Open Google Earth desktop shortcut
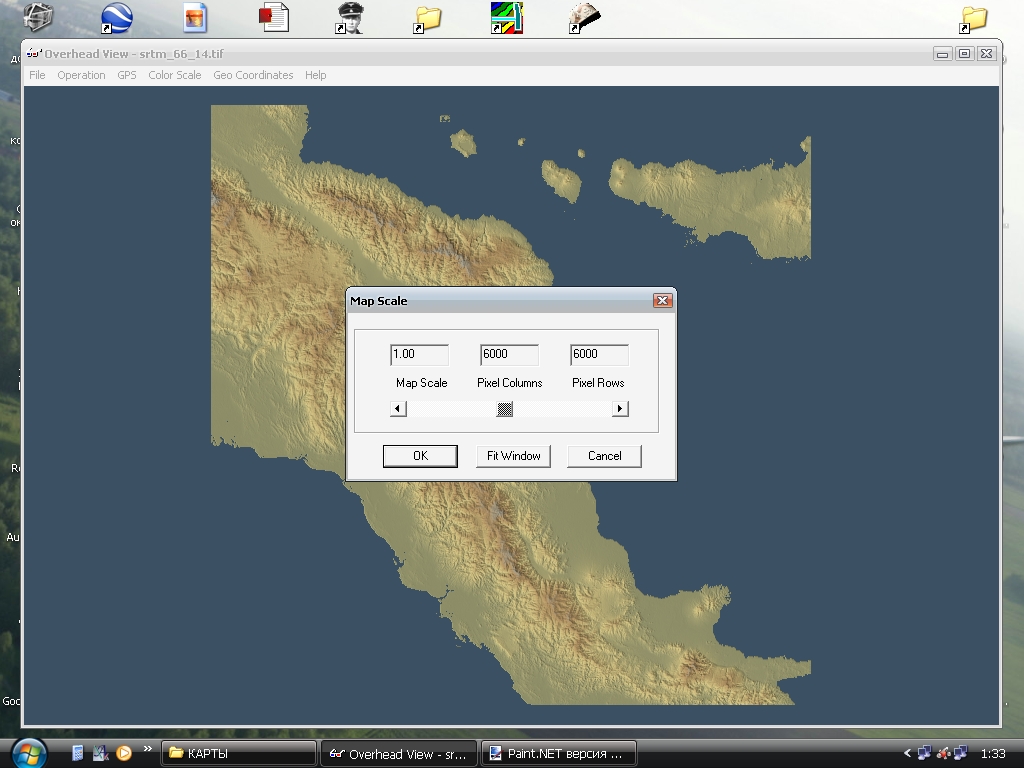The height and width of the screenshot is (768, 1024). tap(117, 18)
